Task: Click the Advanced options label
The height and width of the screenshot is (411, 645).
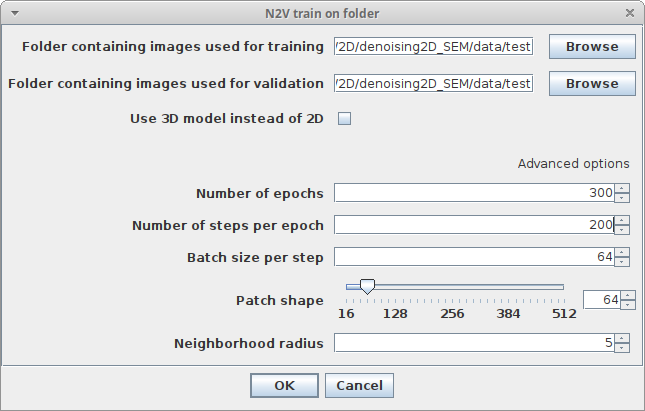Action: [x=573, y=164]
